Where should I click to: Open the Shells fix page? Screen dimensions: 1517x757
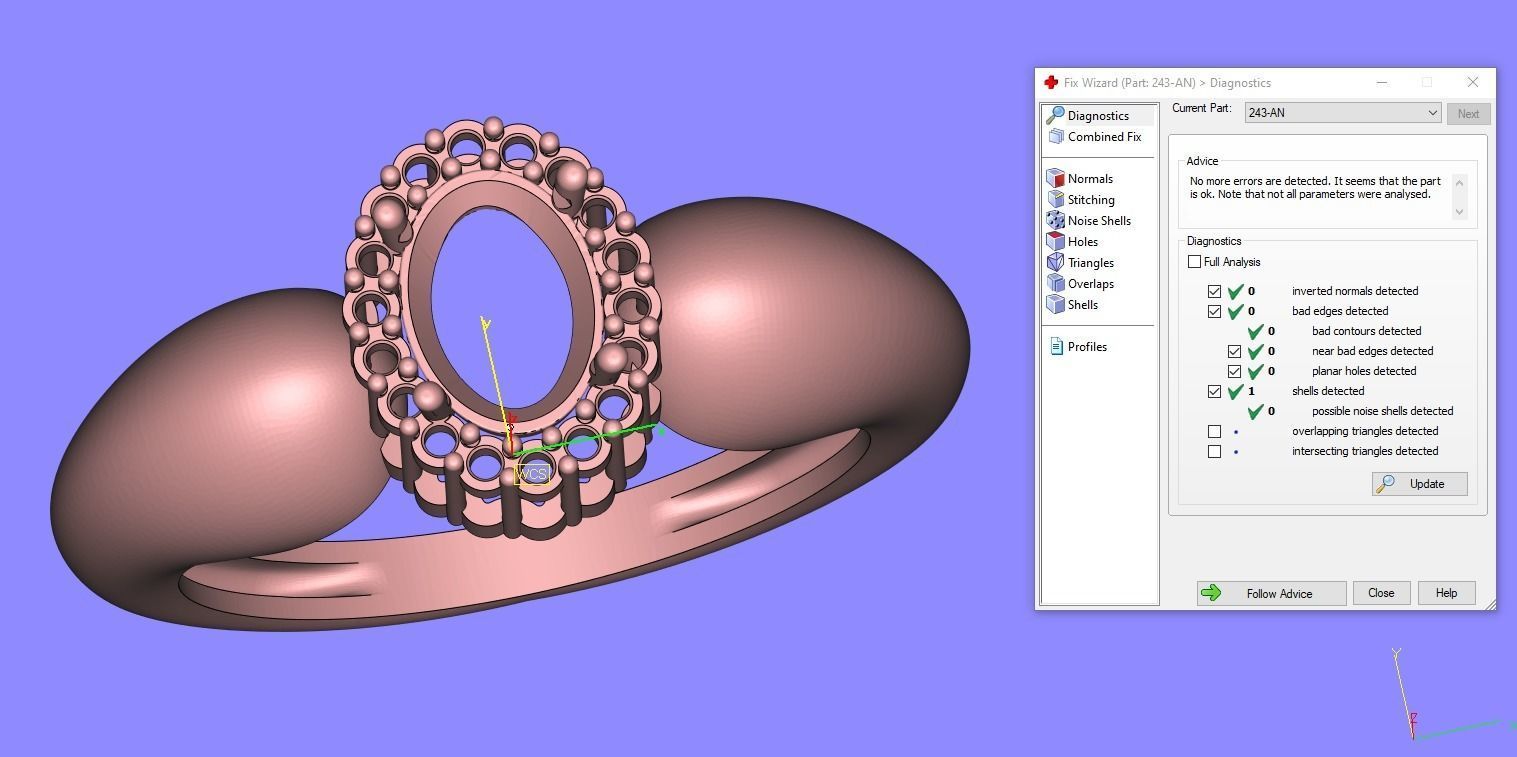[1082, 305]
